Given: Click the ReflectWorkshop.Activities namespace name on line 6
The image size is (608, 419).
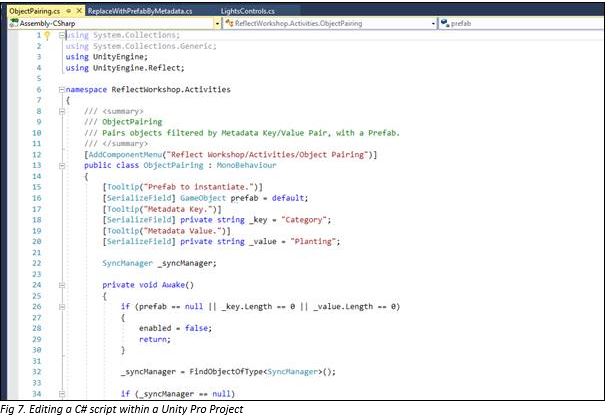Looking at the screenshot, I should [x=171, y=90].
